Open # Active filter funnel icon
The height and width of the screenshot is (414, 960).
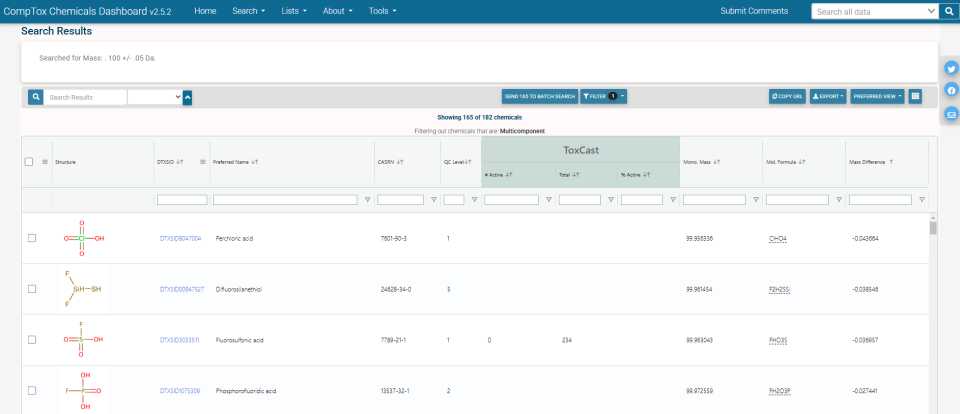coord(549,200)
